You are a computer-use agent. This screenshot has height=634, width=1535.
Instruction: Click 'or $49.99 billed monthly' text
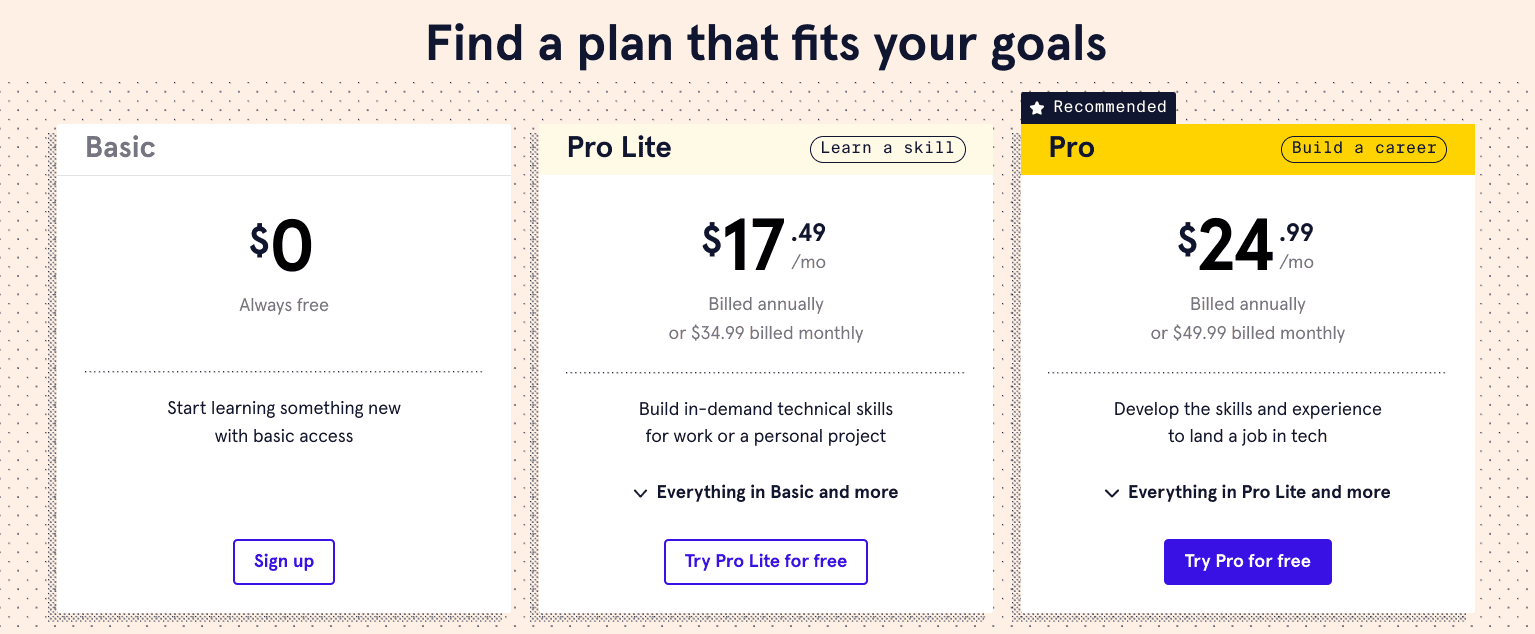tap(1247, 333)
